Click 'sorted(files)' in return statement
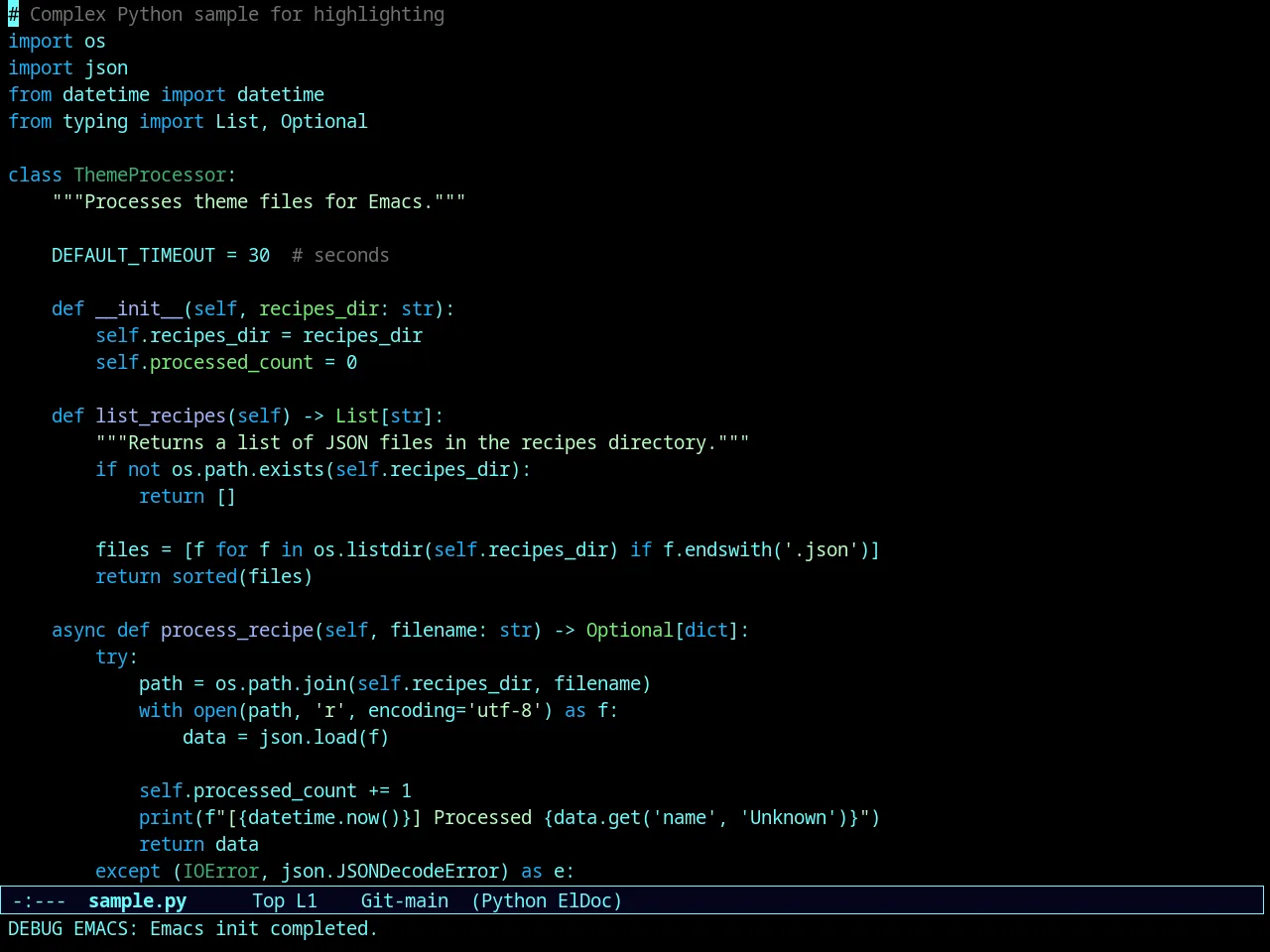Image resolution: width=1270 pixels, height=952 pixels. click(x=242, y=576)
